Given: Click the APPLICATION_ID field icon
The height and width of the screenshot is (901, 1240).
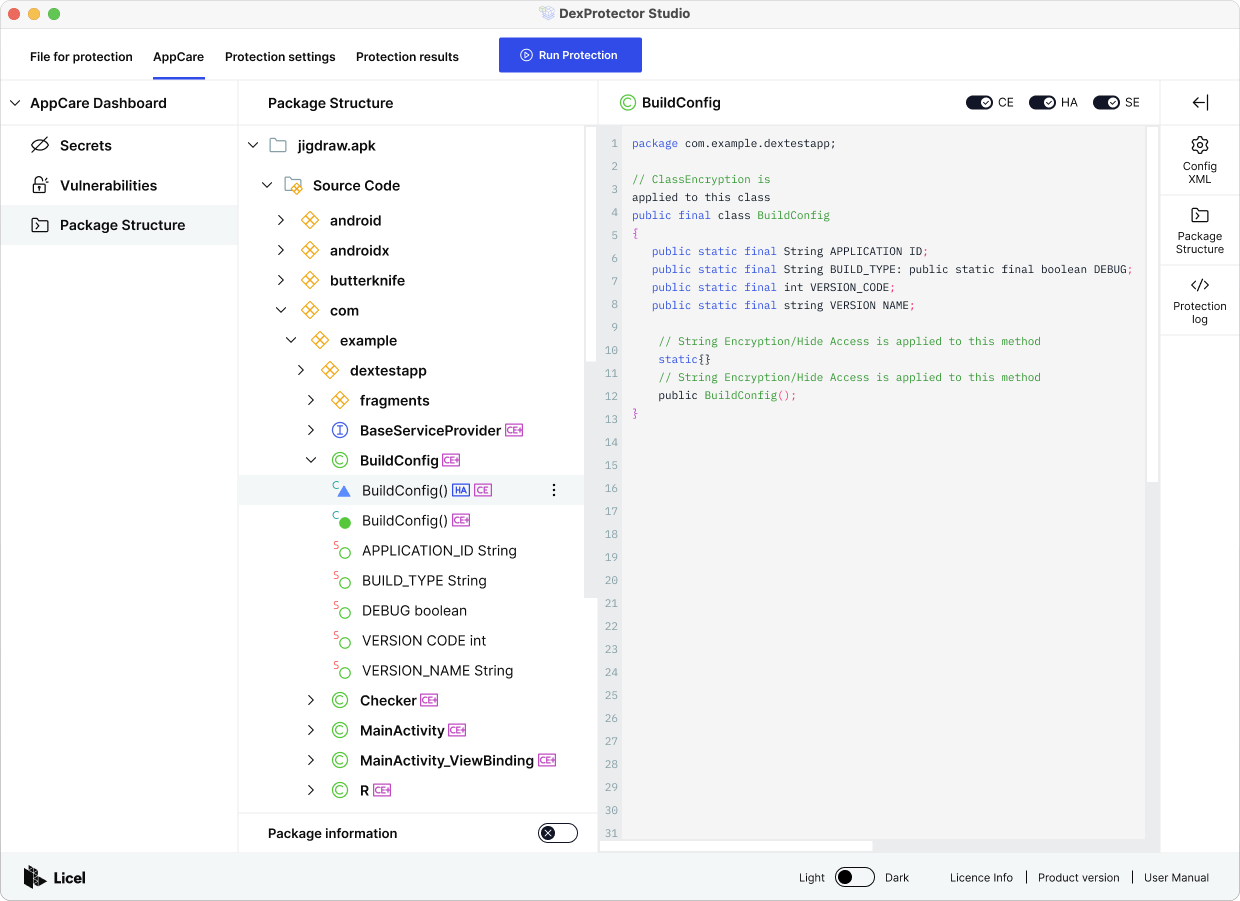Looking at the screenshot, I should [x=342, y=550].
